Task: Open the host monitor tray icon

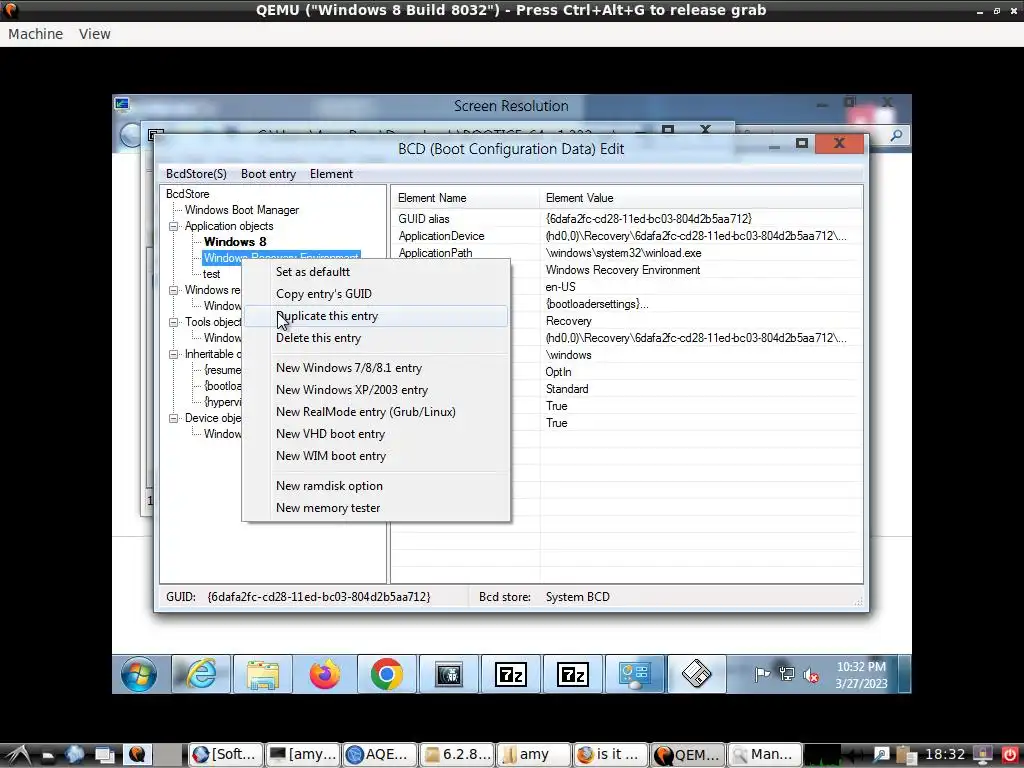Action: point(985,755)
